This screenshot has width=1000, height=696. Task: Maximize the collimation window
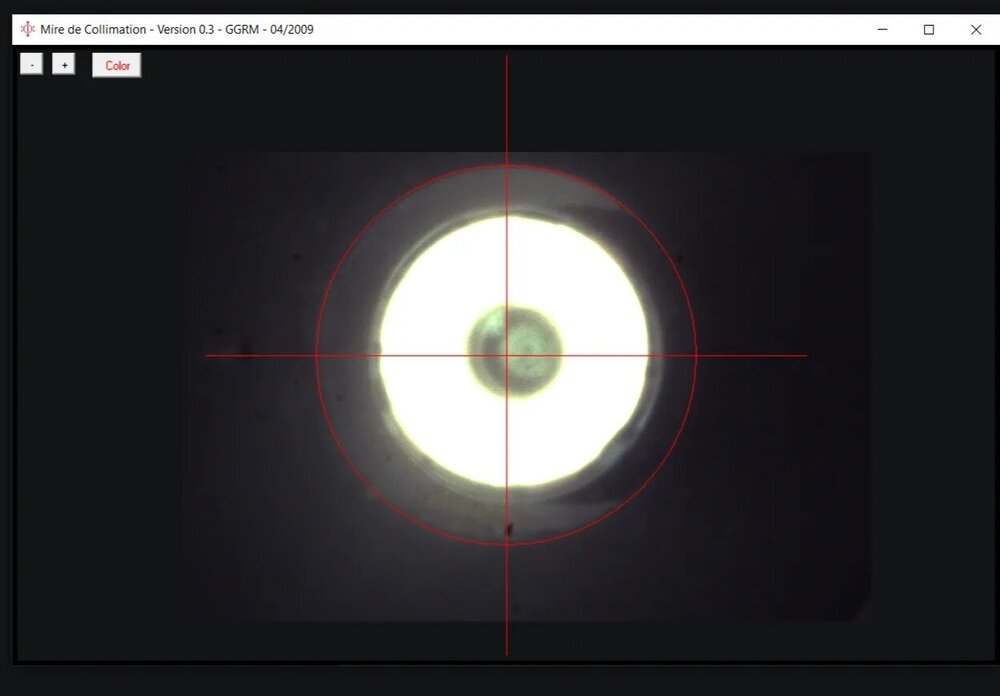click(928, 30)
